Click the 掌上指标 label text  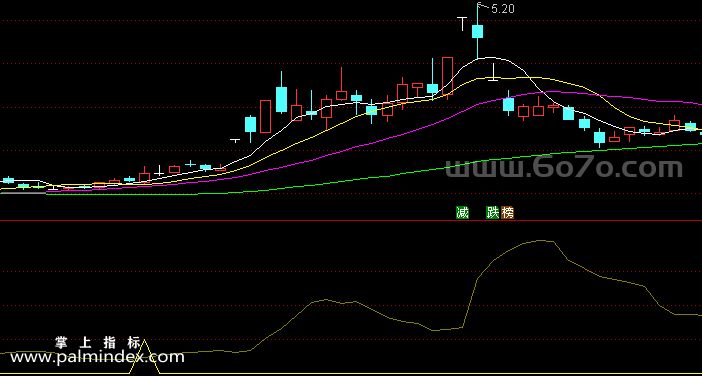pos(98,343)
